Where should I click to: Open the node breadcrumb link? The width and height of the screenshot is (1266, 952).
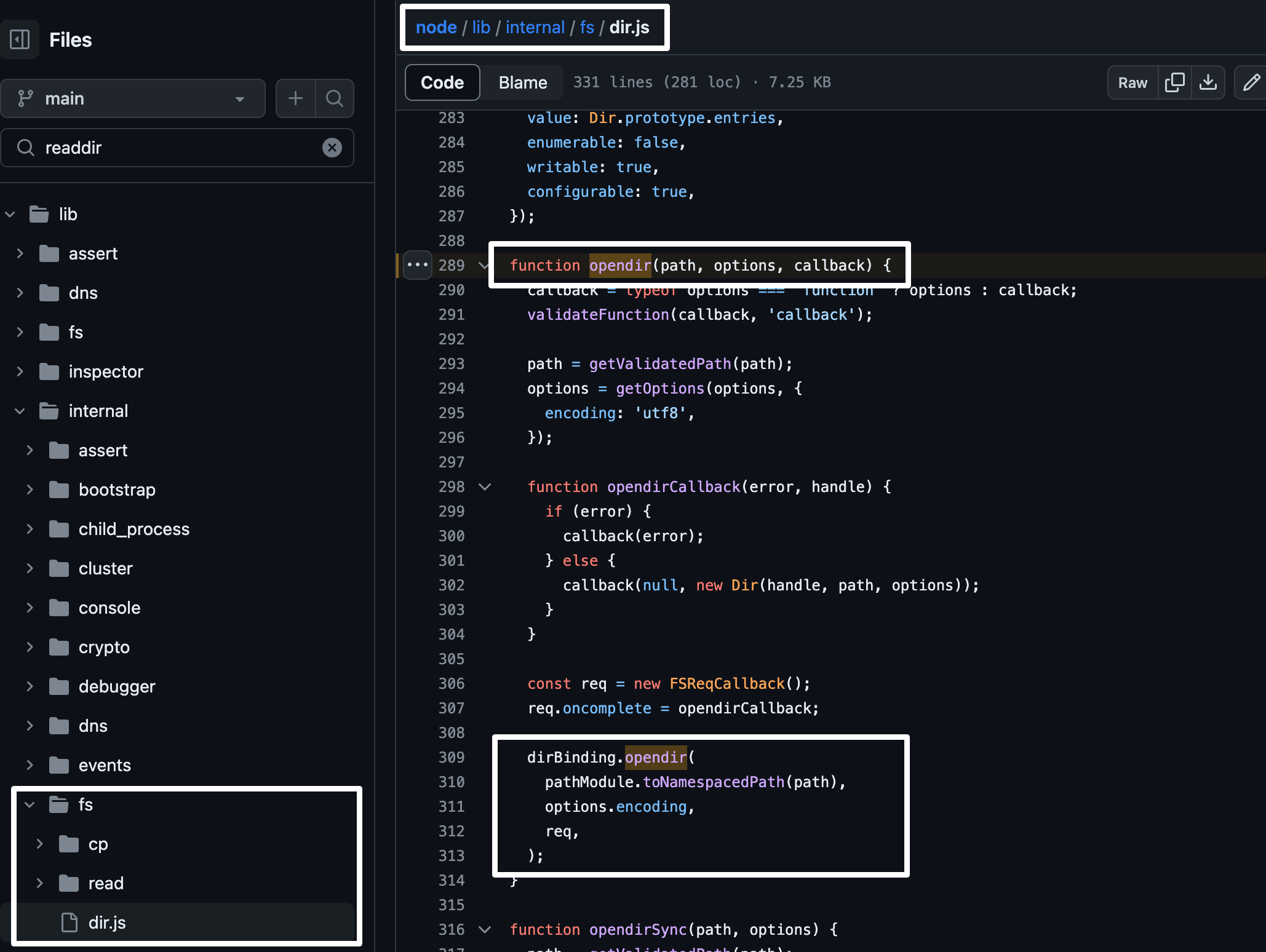(436, 27)
